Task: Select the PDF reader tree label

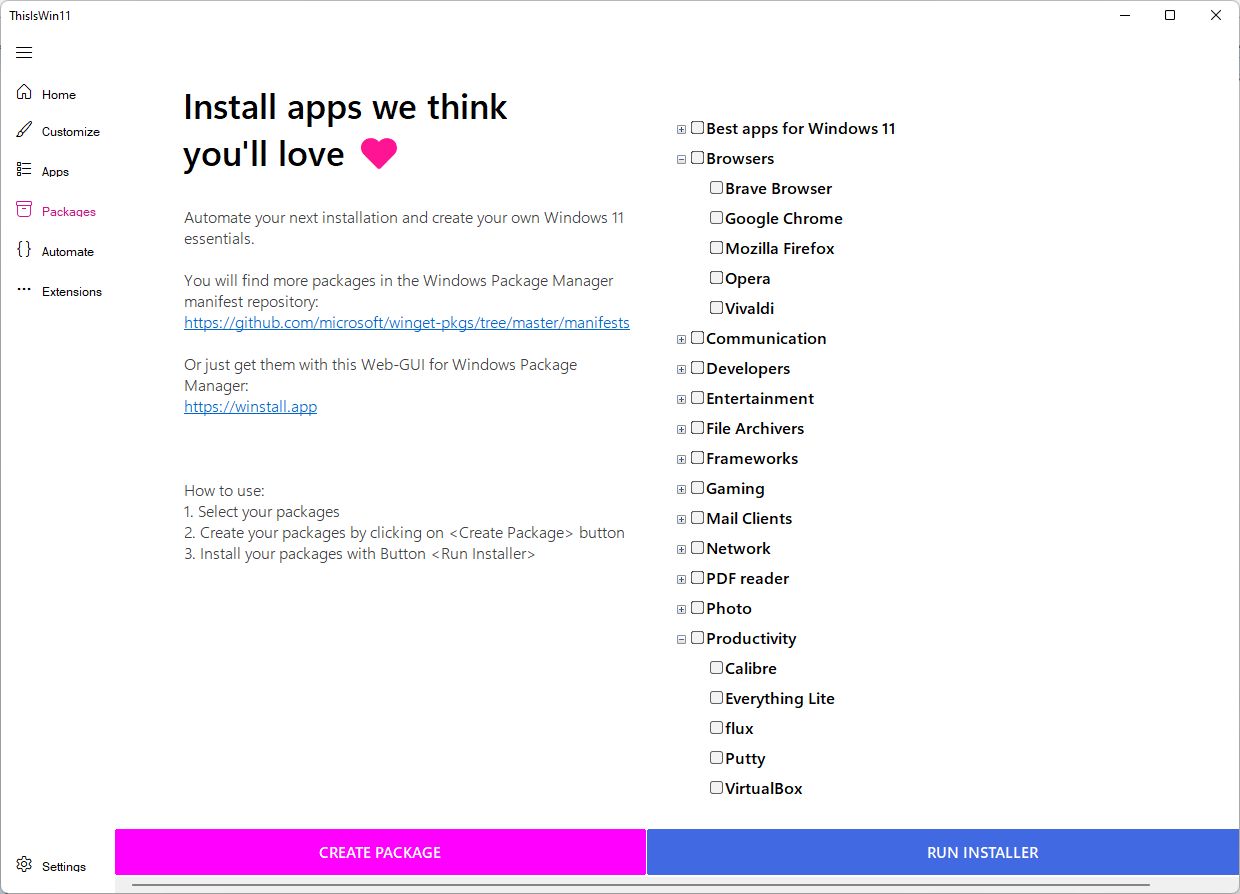Action: pyautogui.click(x=747, y=578)
